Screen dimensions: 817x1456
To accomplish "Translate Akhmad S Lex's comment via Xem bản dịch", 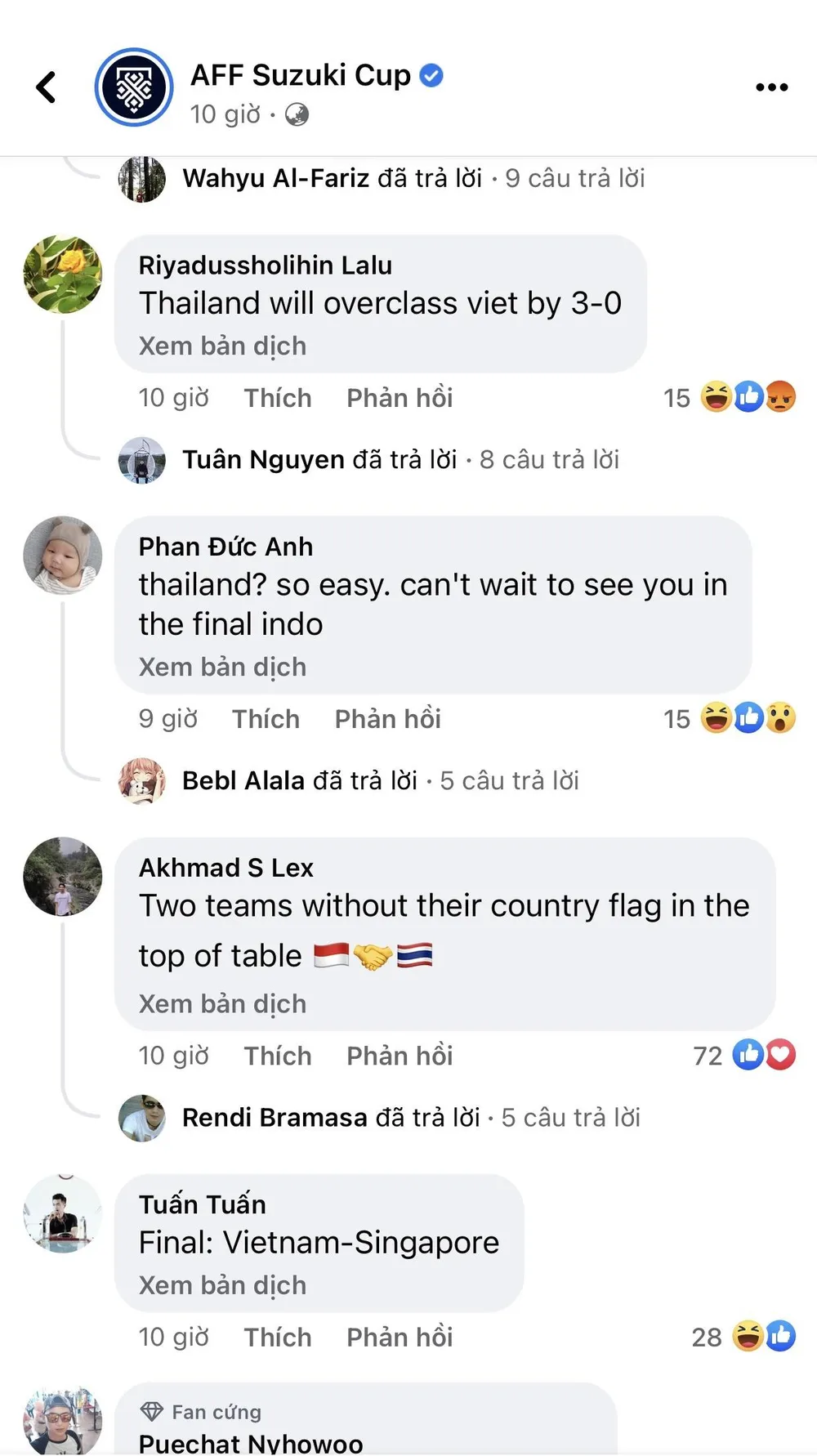I will (222, 1003).
